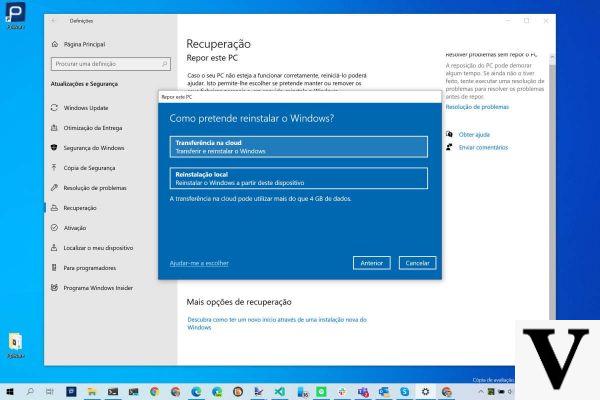Click the Anterior button
Screen dimensions: 600x400
tap(372, 263)
